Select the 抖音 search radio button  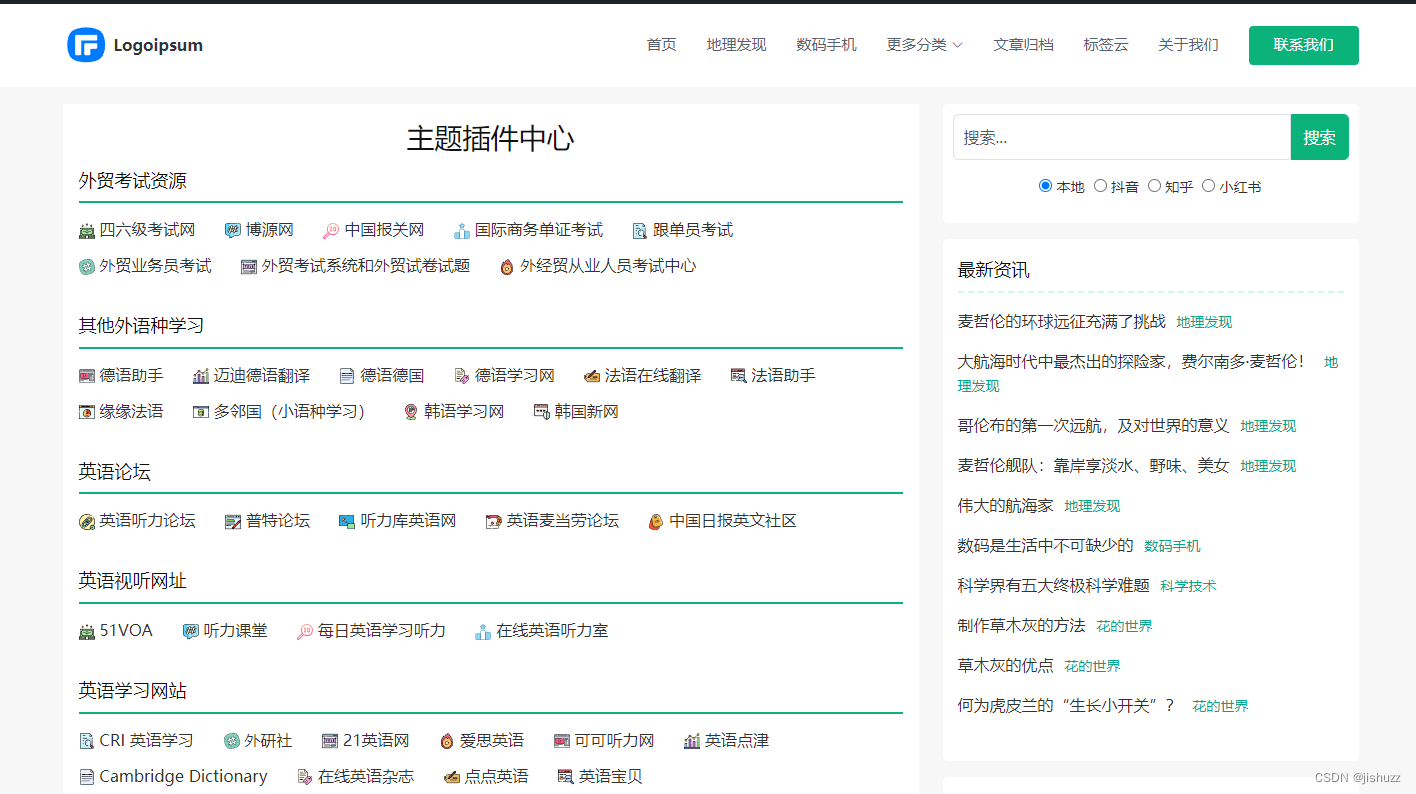pyautogui.click(x=1100, y=186)
